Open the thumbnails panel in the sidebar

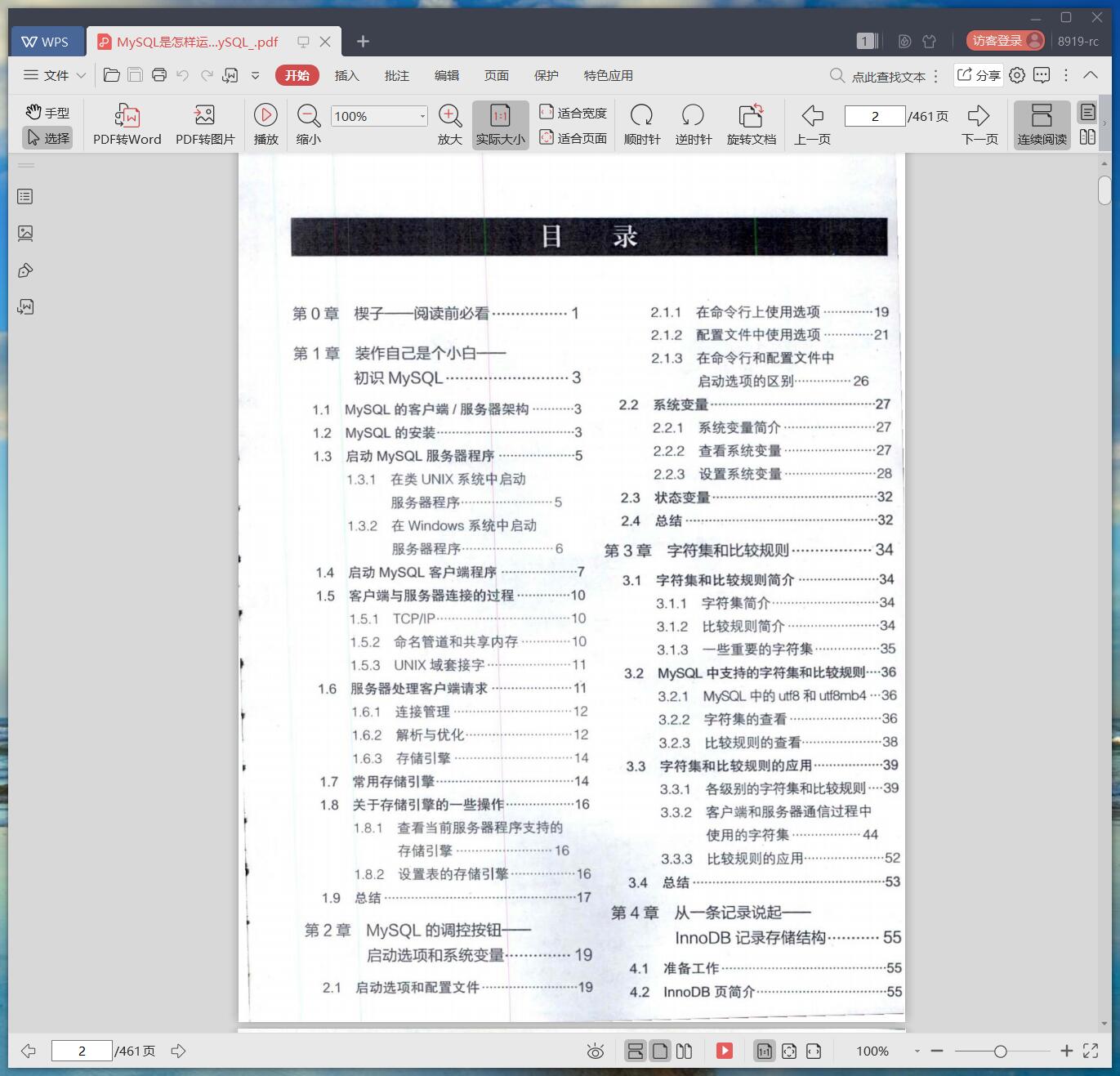[25, 234]
